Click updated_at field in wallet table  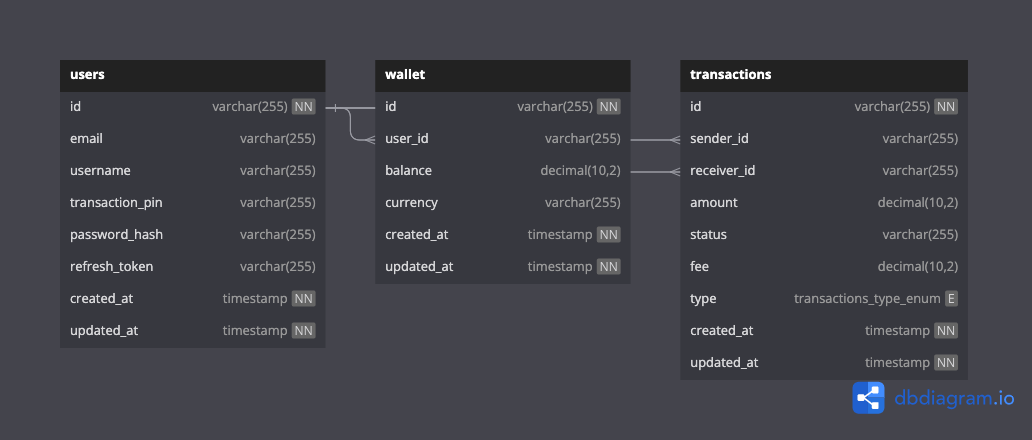coord(502,266)
